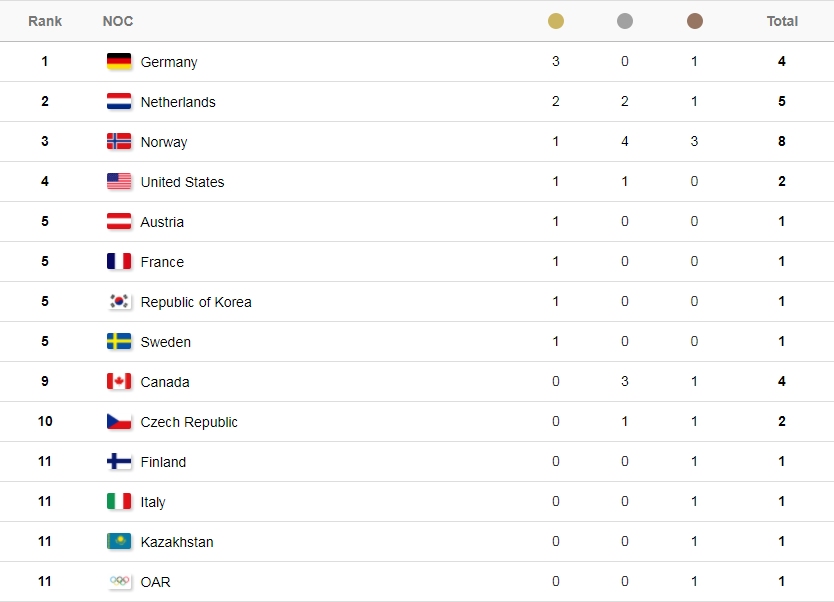The height and width of the screenshot is (602, 834).
Task: Open the Czech Republic country link
Action: tap(189, 422)
